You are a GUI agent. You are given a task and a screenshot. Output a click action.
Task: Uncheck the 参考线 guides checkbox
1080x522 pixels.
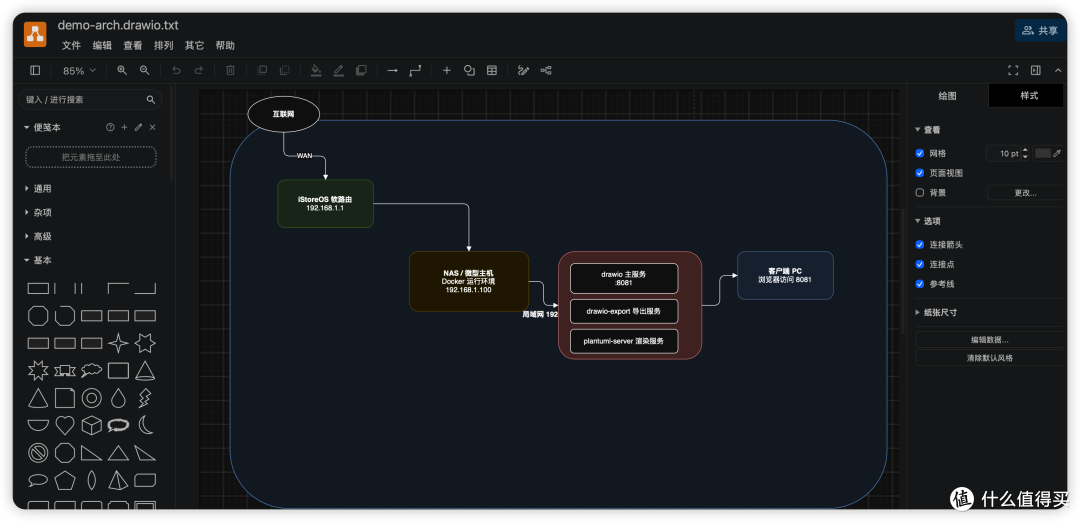920,284
